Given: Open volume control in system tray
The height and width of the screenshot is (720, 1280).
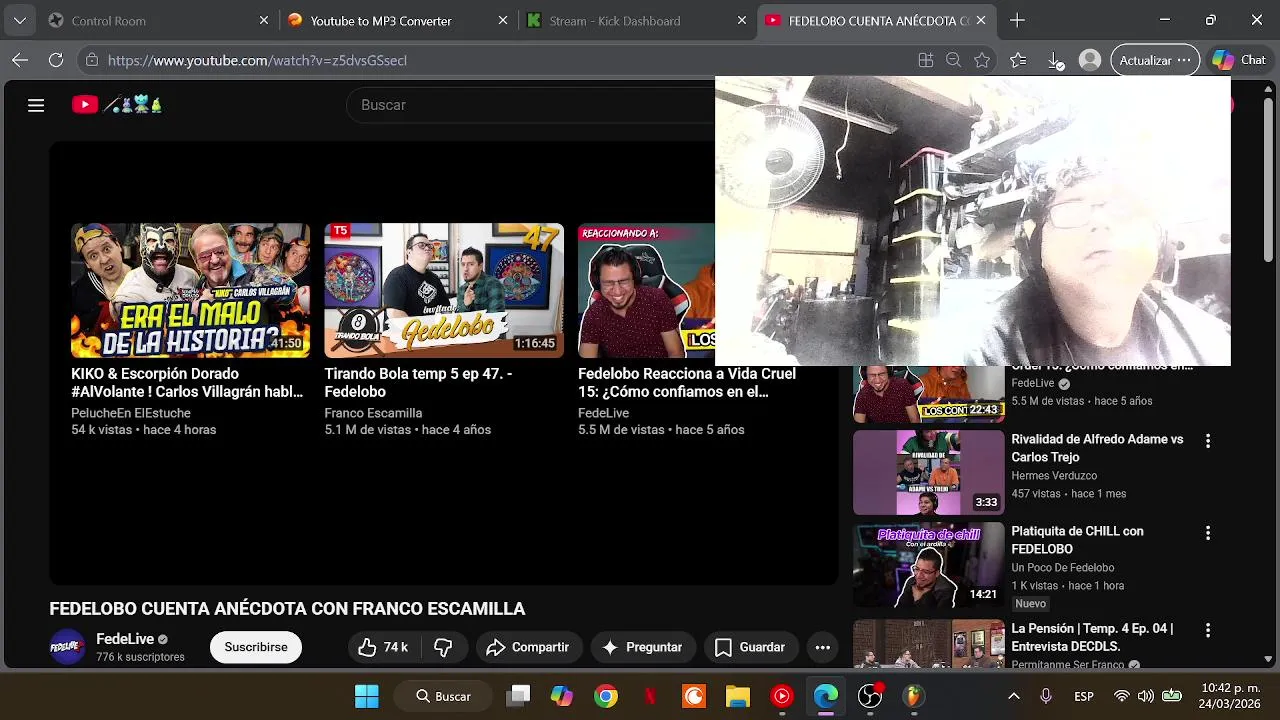Looking at the screenshot, I should pos(1146,696).
